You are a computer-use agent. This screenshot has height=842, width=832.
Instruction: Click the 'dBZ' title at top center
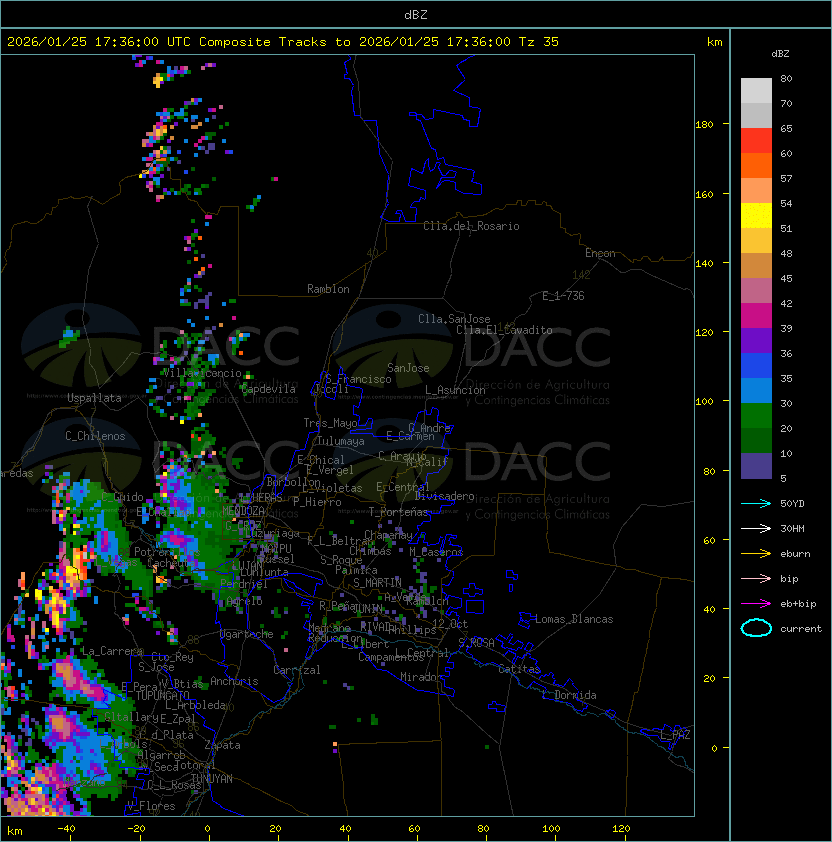point(416,14)
